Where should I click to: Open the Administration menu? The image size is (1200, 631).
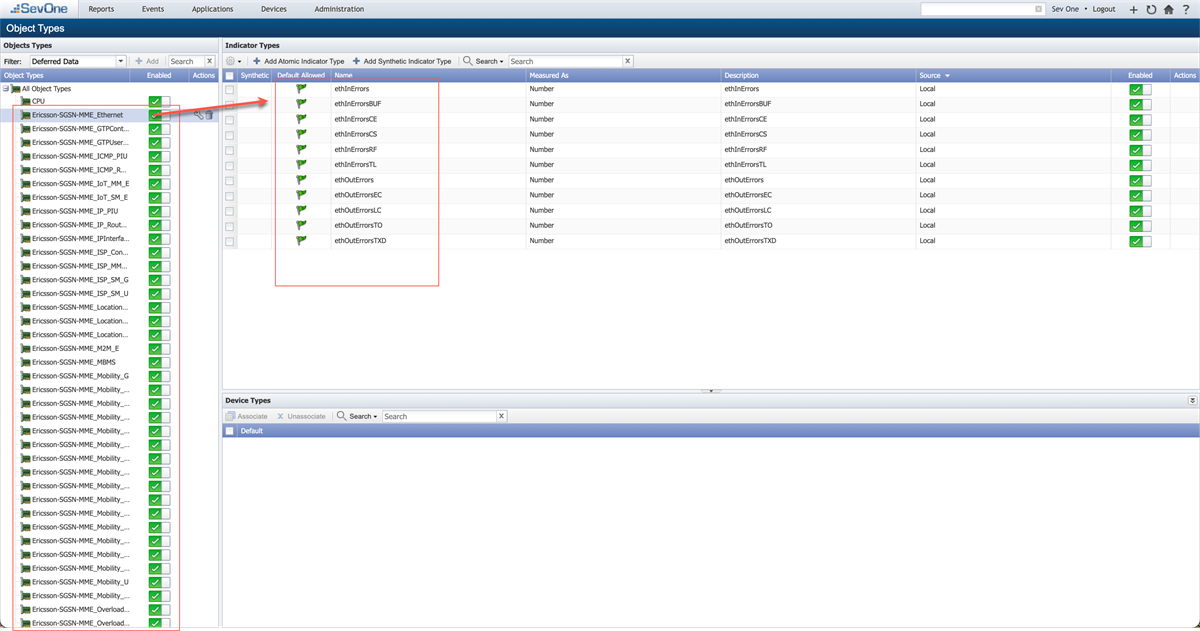coord(339,9)
